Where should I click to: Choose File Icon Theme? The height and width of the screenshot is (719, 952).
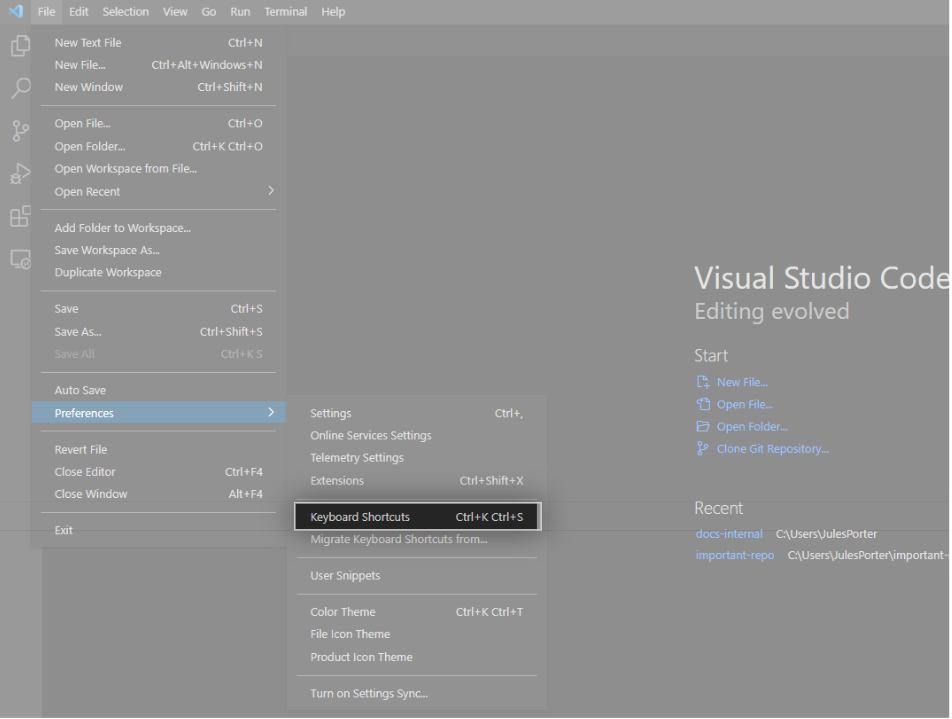pos(417,634)
